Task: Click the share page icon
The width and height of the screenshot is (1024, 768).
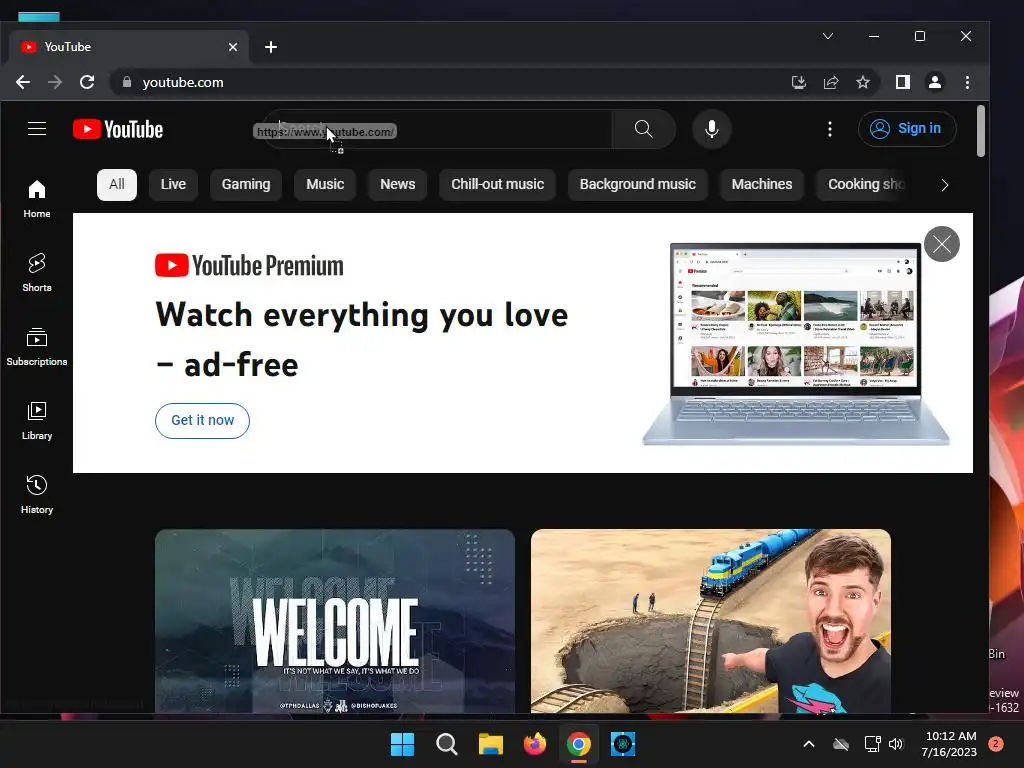Action: click(x=831, y=82)
